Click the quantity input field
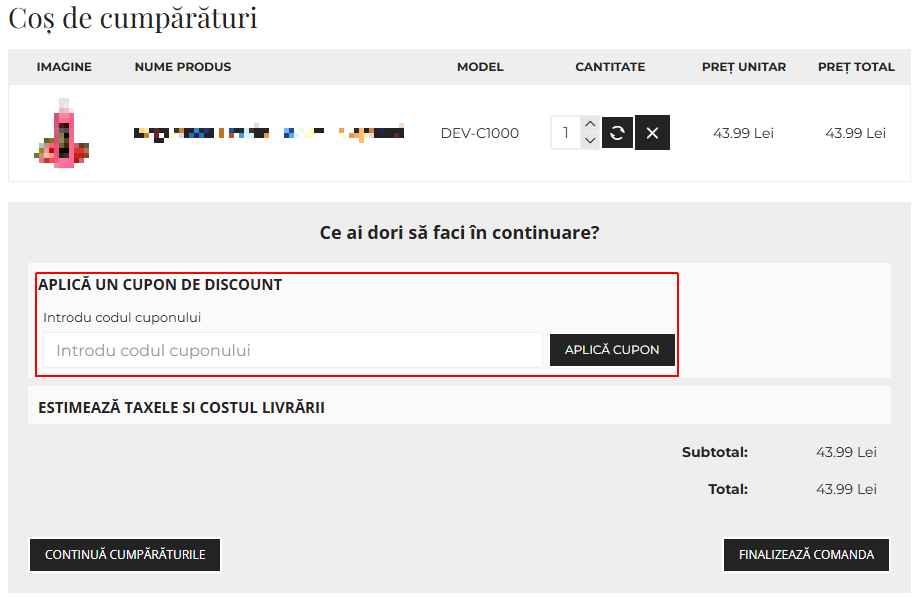 [566, 133]
